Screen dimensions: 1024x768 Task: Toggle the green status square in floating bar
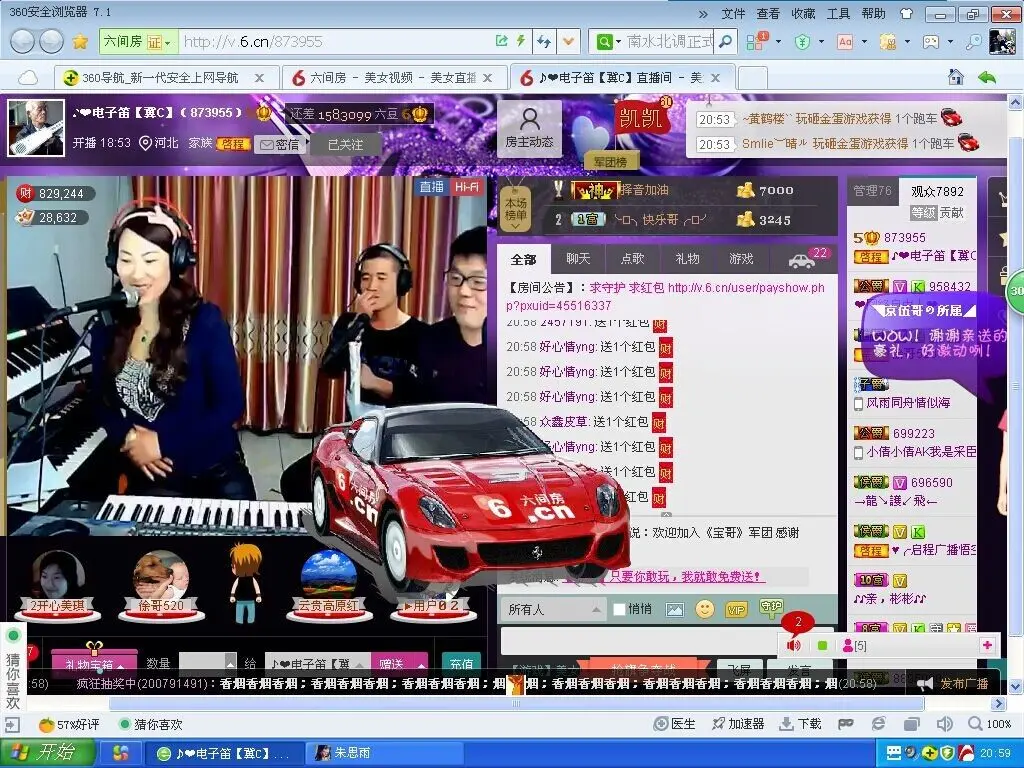[x=822, y=646]
